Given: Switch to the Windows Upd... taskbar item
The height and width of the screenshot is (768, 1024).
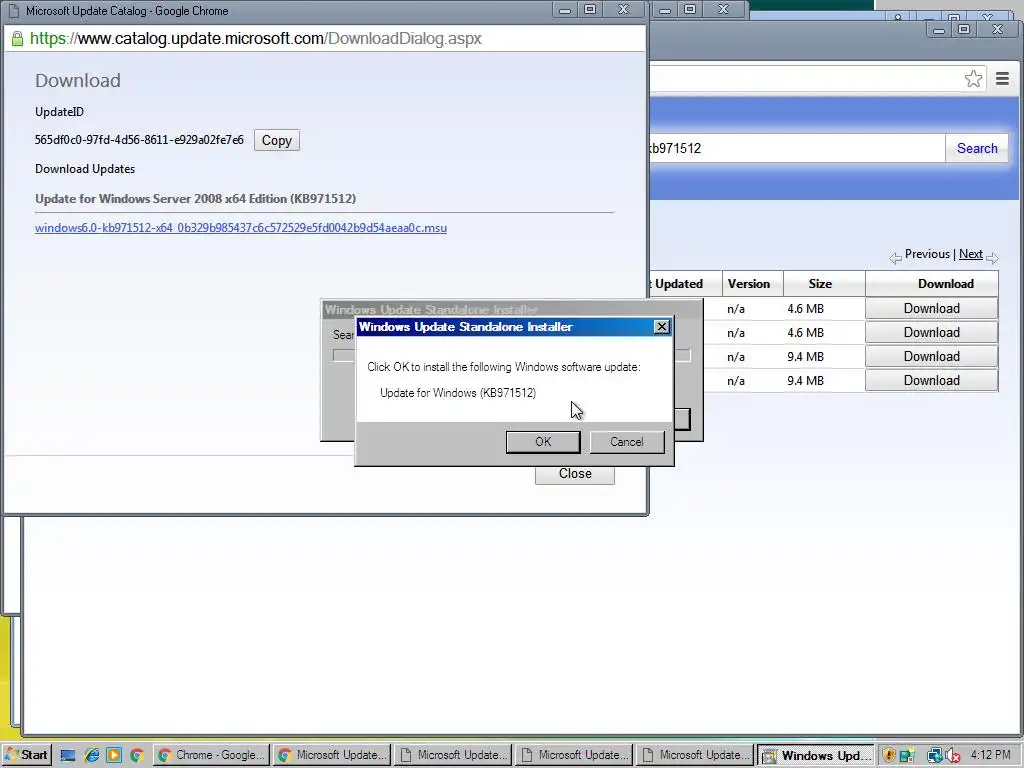Looking at the screenshot, I should [x=816, y=756].
